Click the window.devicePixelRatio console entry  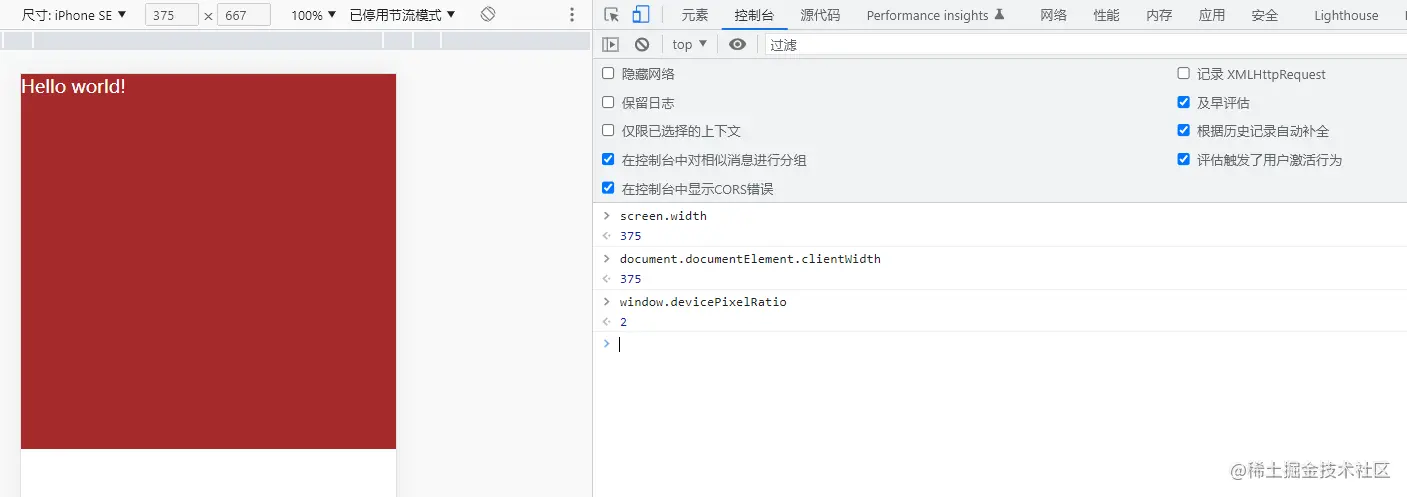(x=703, y=302)
